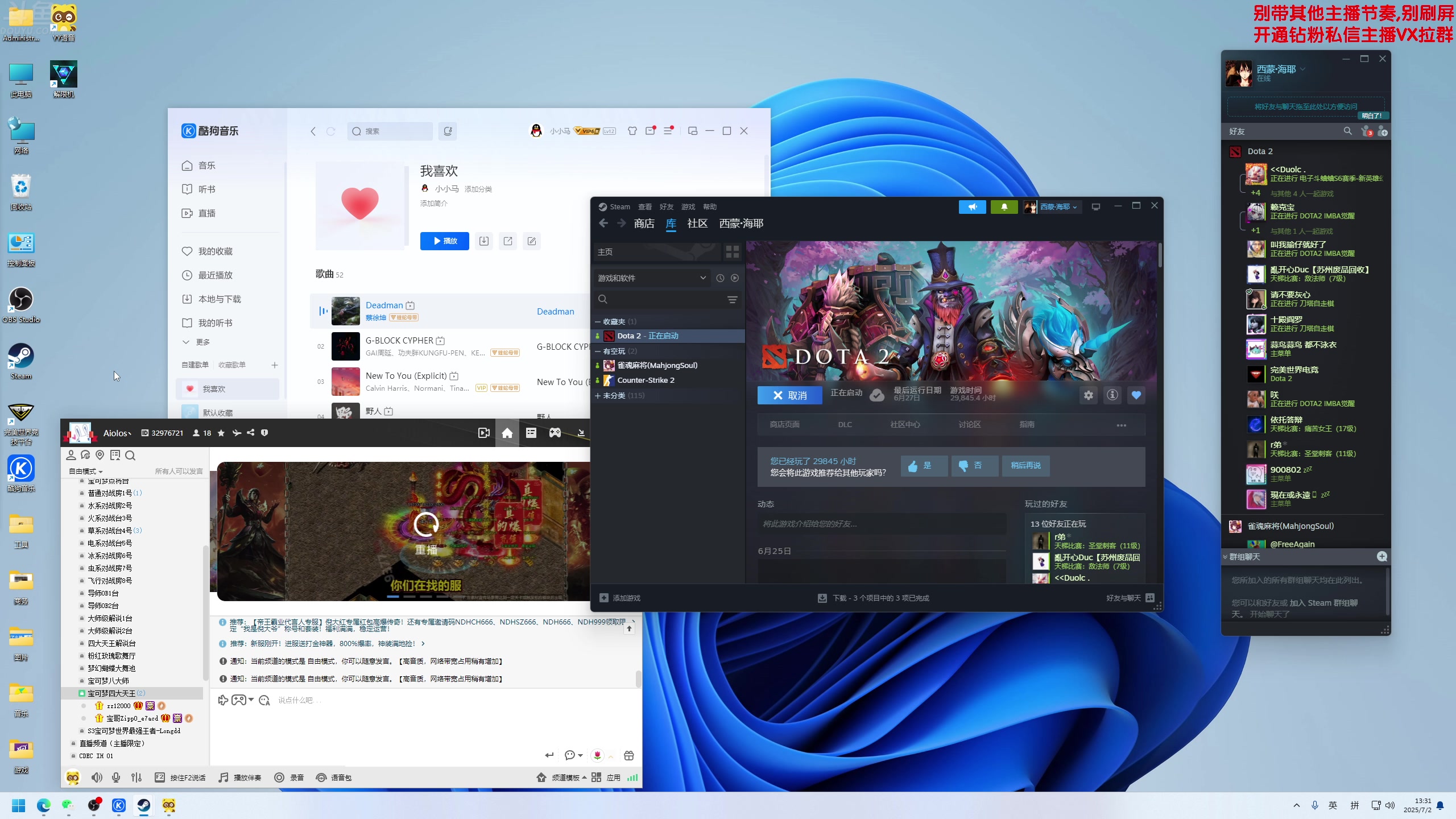Toggle YY microphone icon

point(116,777)
